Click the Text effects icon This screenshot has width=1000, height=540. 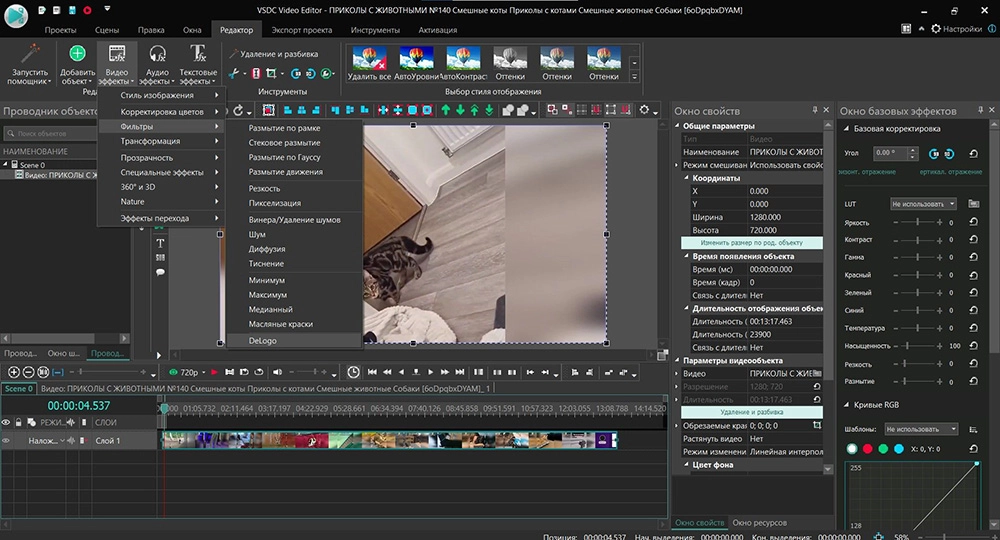(x=198, y=53)
